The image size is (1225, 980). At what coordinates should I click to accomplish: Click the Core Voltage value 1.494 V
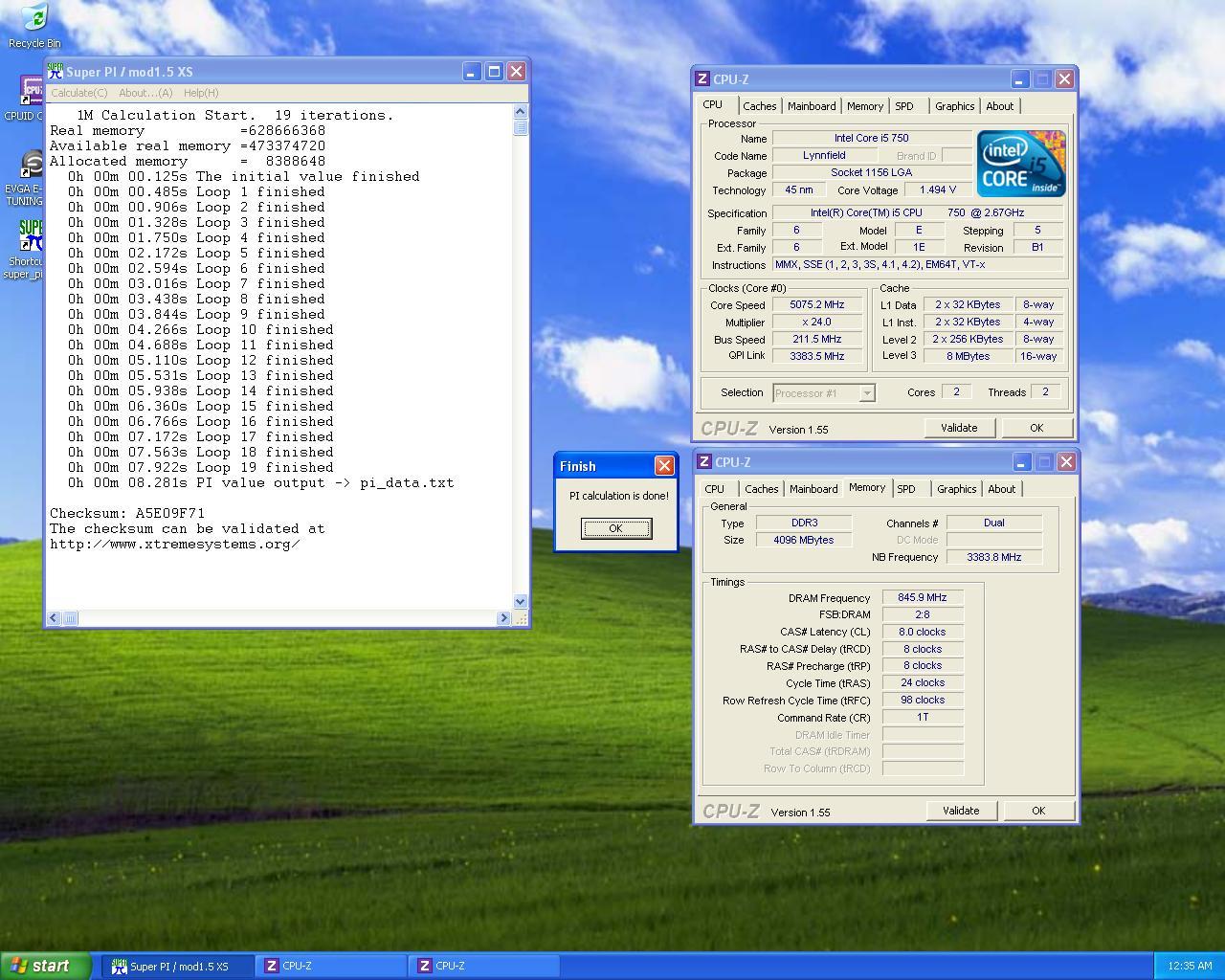tap(938, 189)
